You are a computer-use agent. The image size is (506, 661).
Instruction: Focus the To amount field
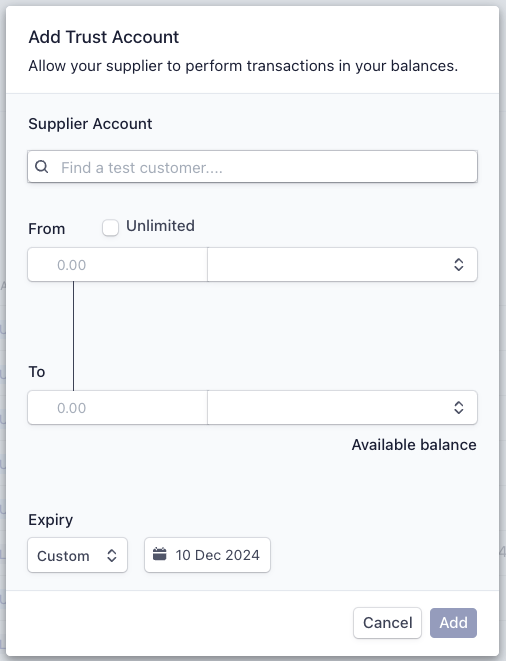pyautogui.click(x=118, y=407)
